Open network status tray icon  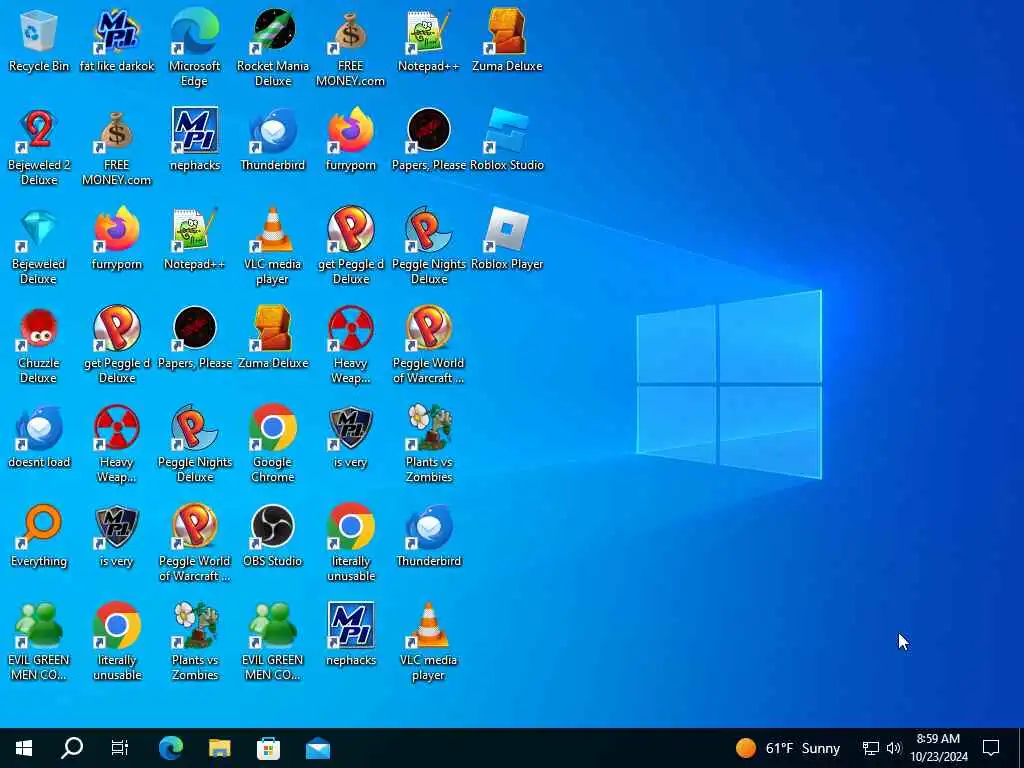[870, 748]
